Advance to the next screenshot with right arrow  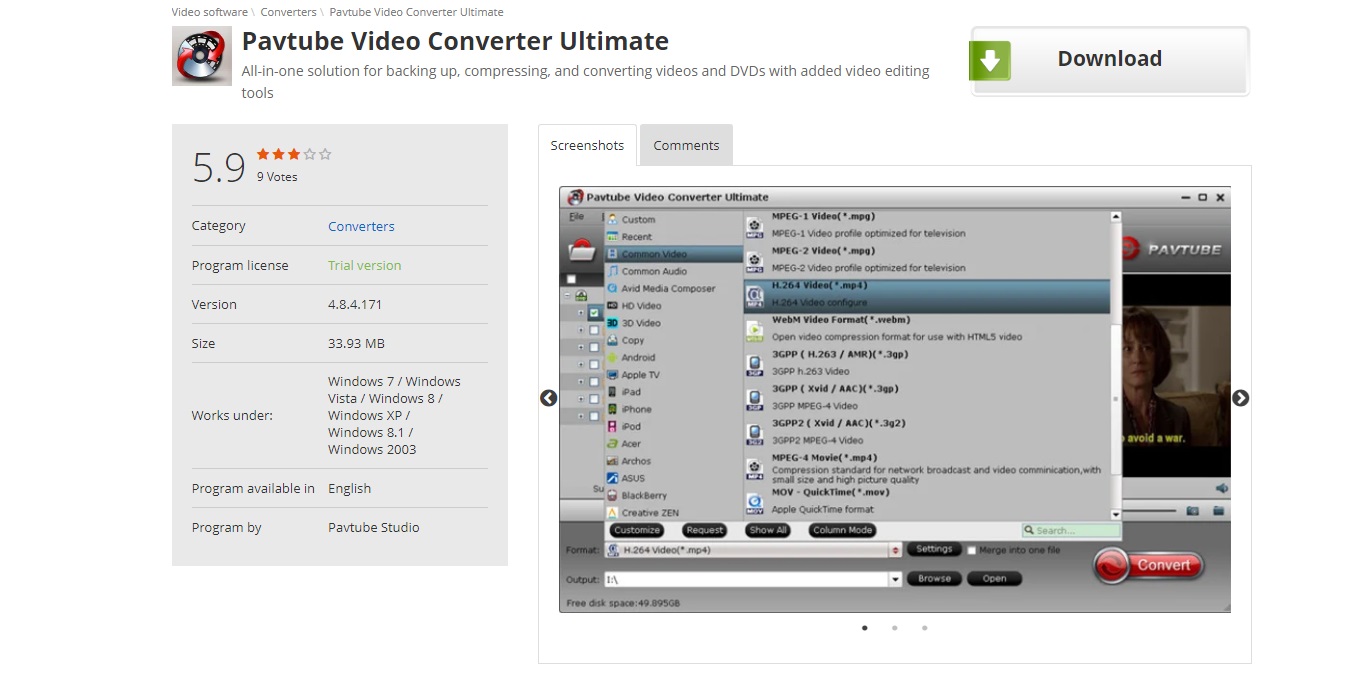coord(1240,398)
